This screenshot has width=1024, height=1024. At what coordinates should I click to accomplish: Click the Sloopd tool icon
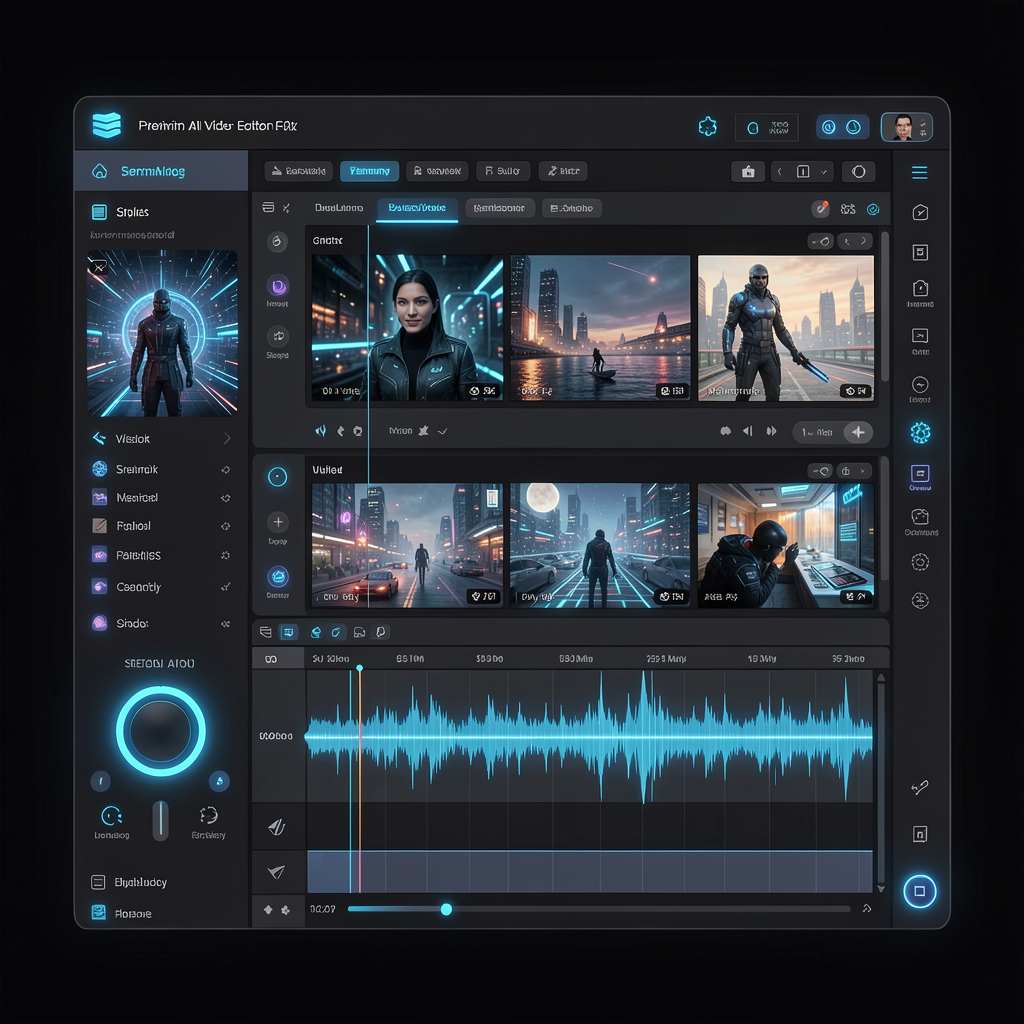278,336
